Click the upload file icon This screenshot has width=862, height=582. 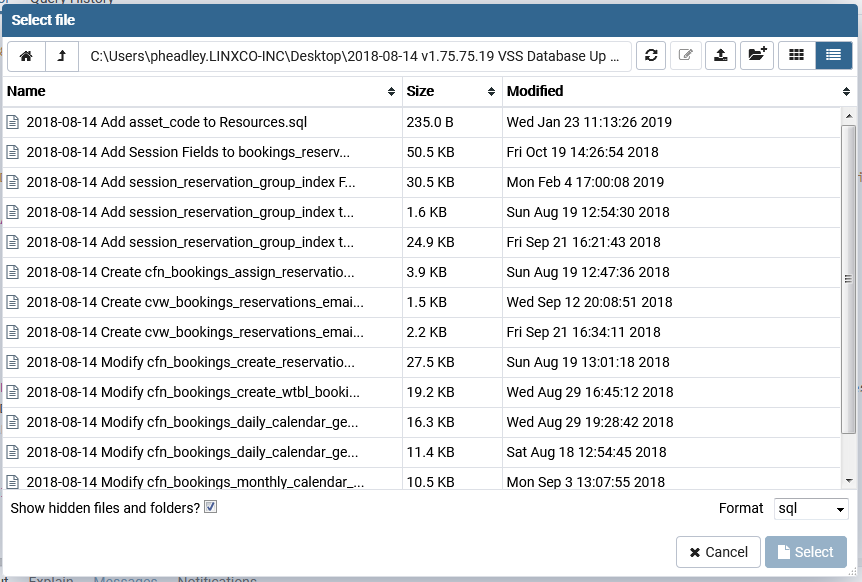(720, 56)
